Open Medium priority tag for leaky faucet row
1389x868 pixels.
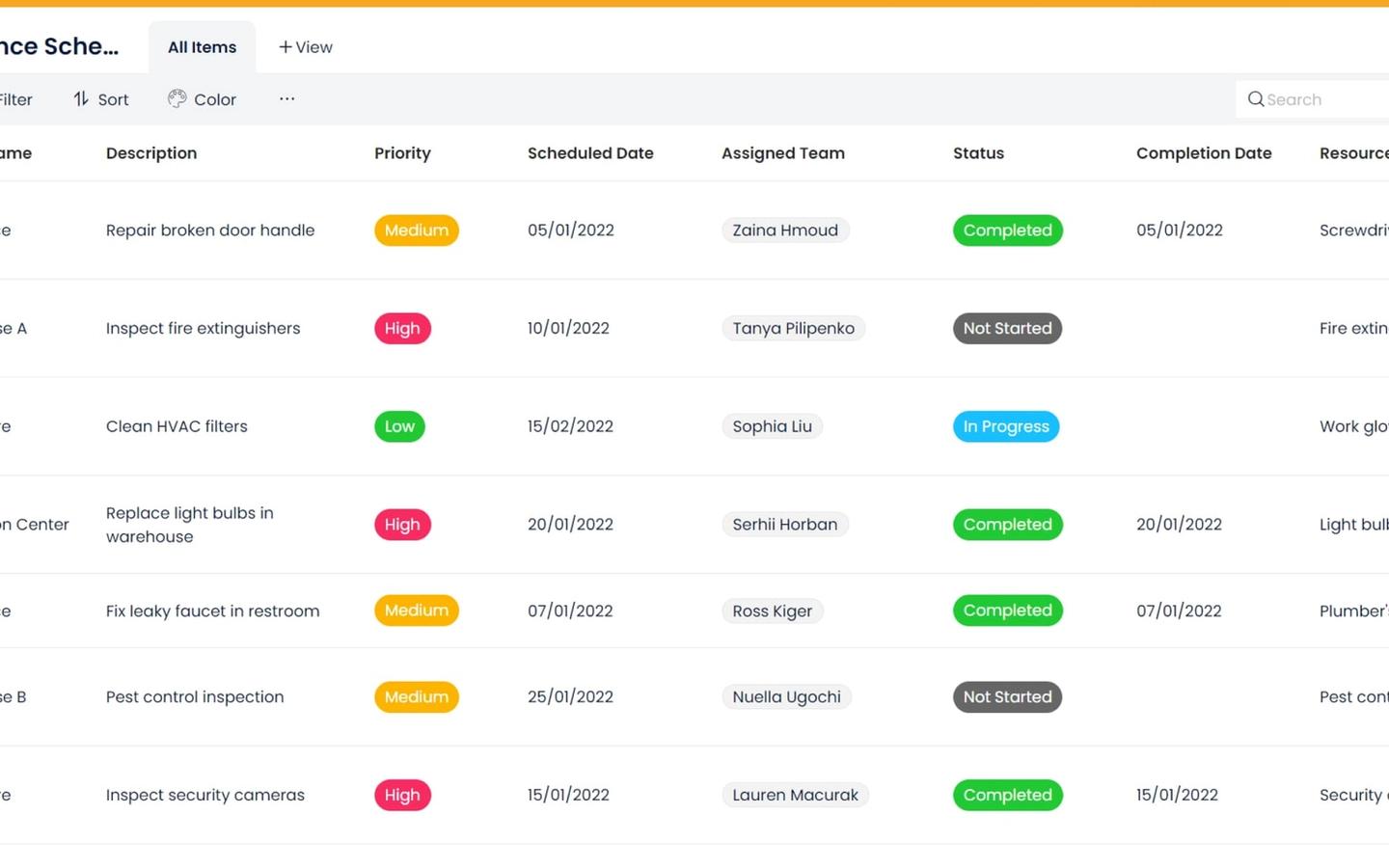click(417, 610)
